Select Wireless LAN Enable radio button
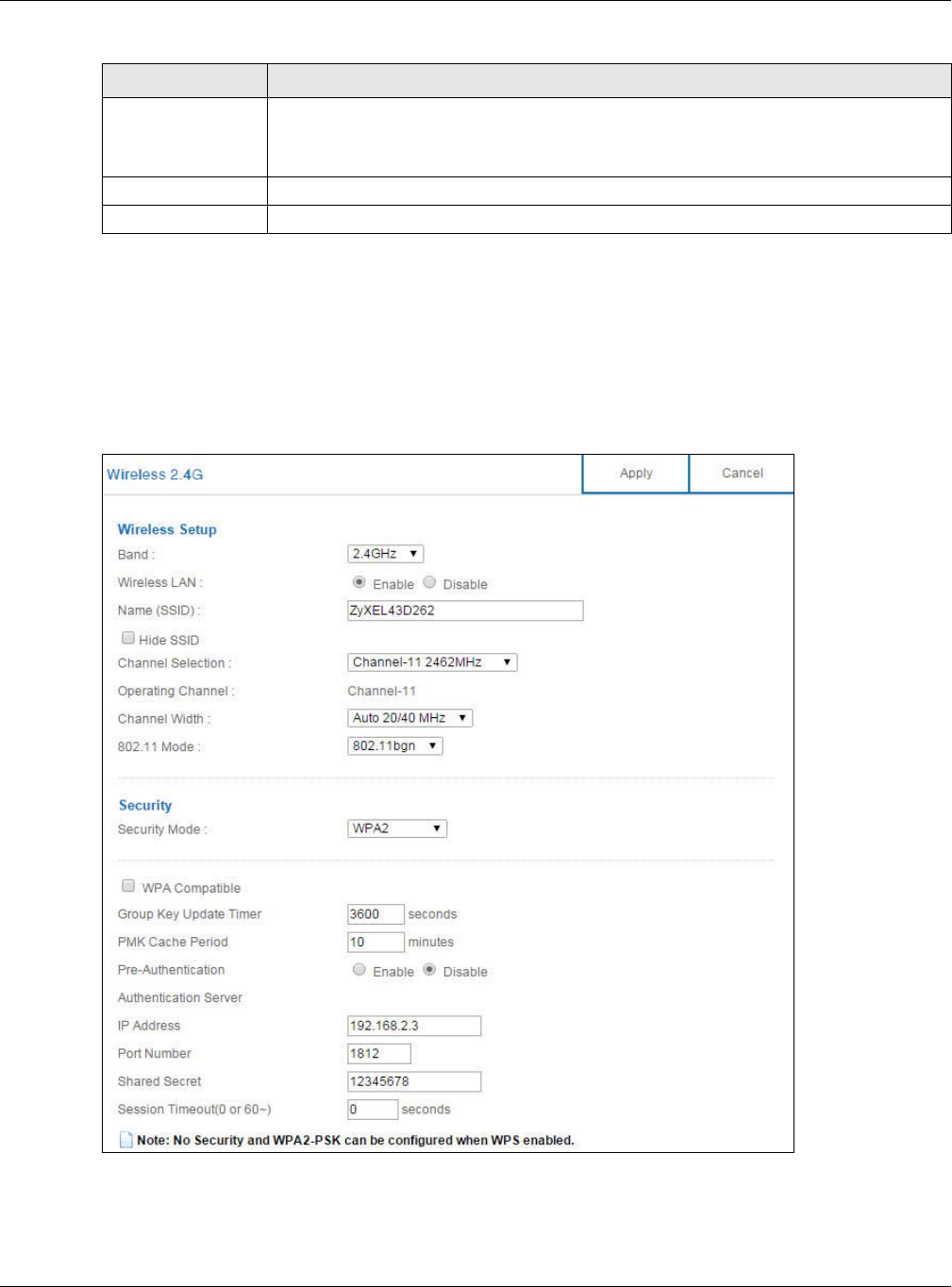The height and width of the screenshot is (1287, 952). click(x=359, y=583)
